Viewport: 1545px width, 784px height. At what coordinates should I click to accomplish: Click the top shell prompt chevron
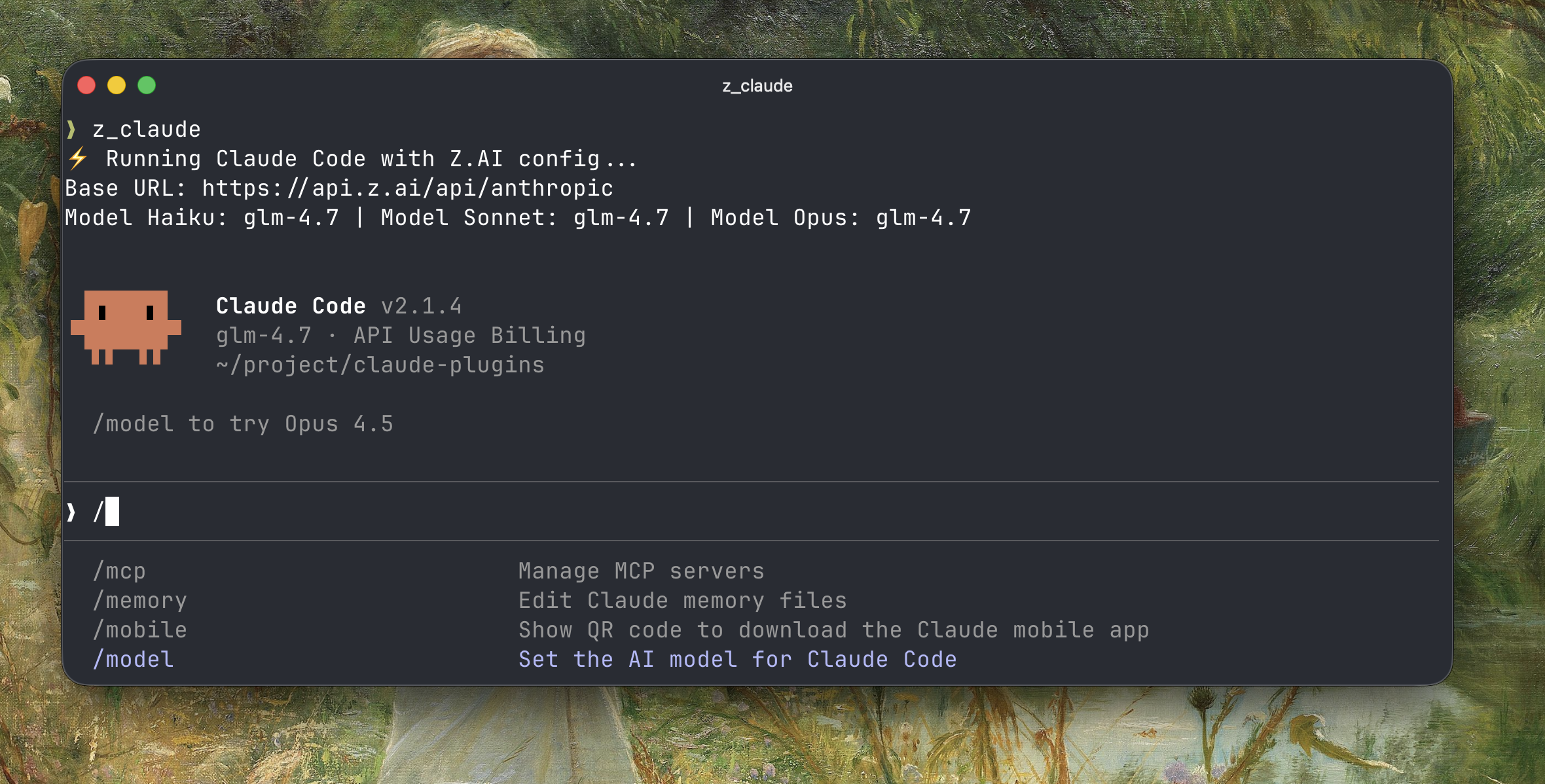[x=71, y=130]
